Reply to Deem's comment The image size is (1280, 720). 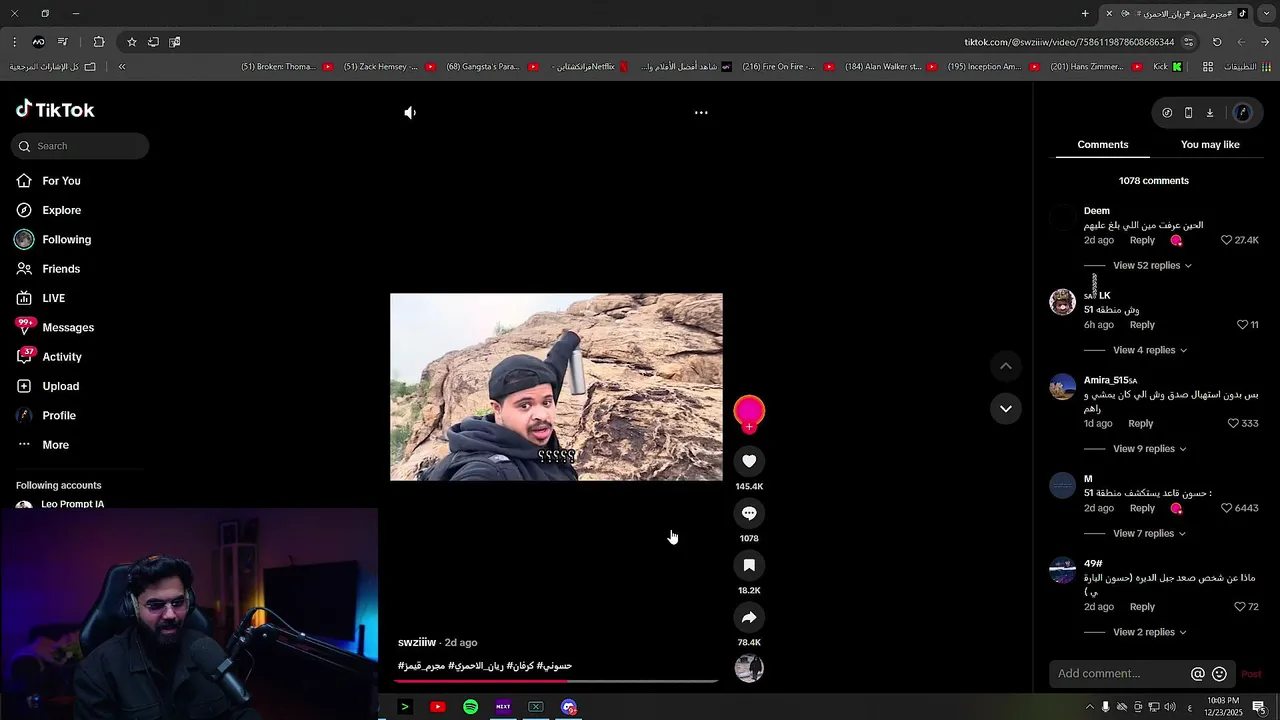click(x=1142, y=240)
